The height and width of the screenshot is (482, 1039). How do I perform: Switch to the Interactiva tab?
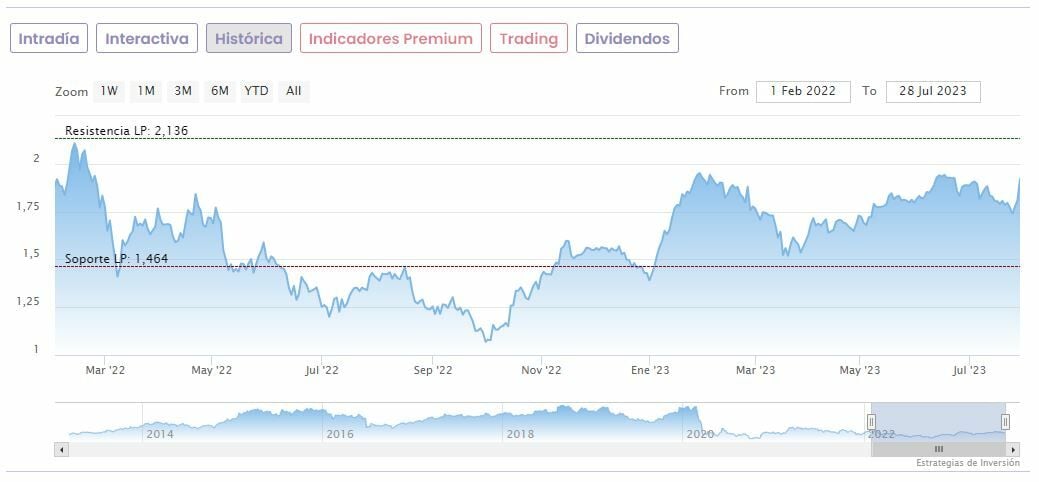tap(147, 39)
